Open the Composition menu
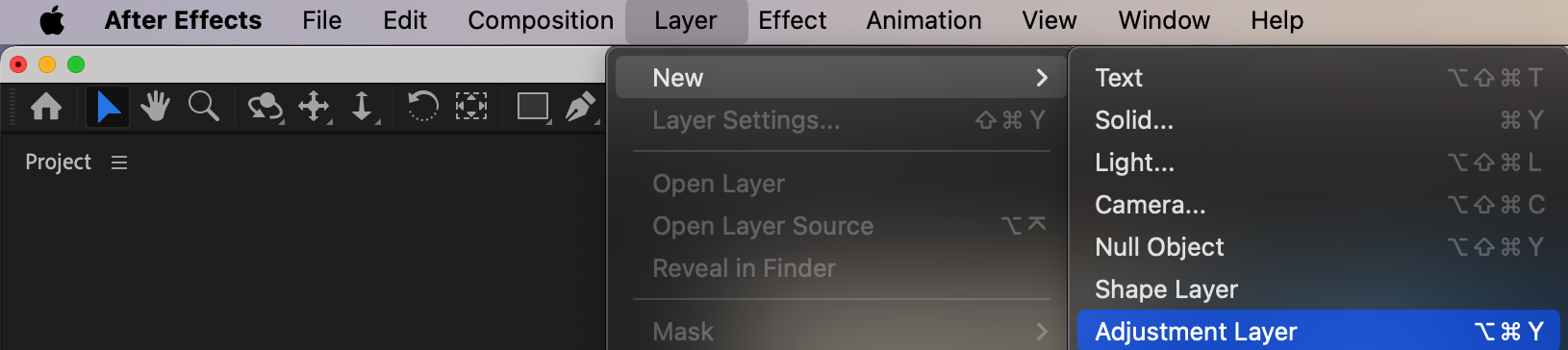The height and width of the screenshot is (350, 1568). point(541,20)
